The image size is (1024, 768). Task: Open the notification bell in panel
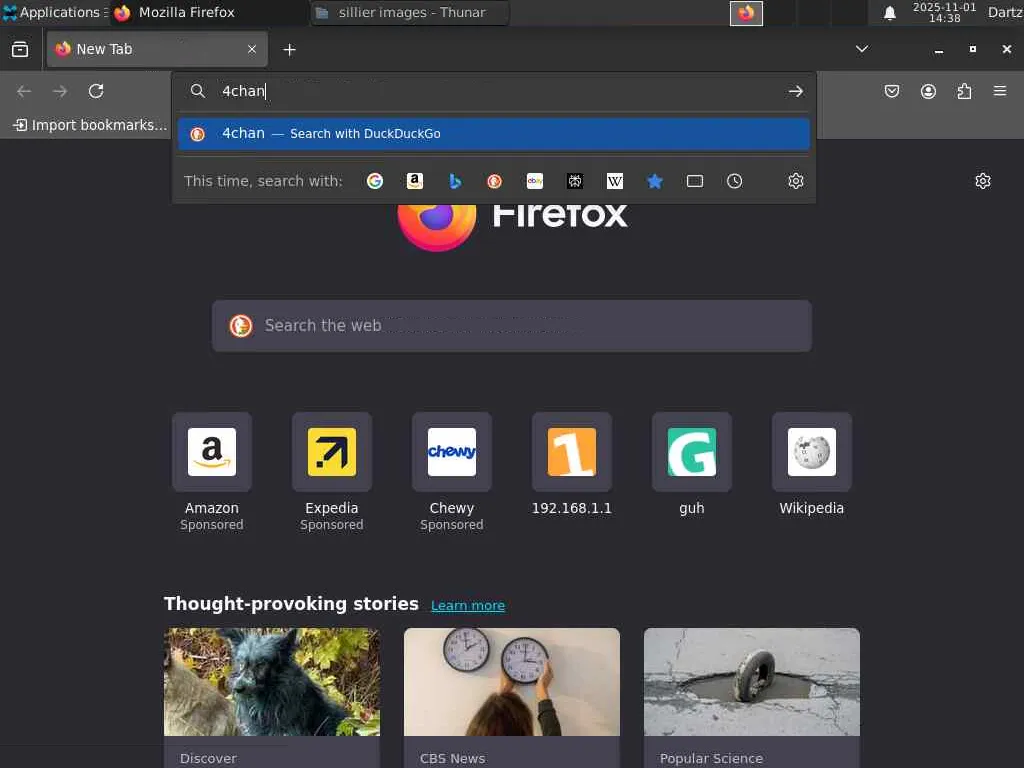[889, 12]
